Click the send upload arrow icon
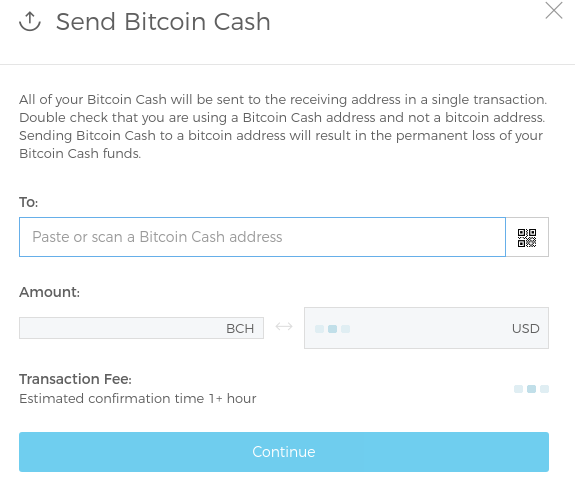Viewport: 575px width, 484px height. pyautogui.click(x=30, y=22)
